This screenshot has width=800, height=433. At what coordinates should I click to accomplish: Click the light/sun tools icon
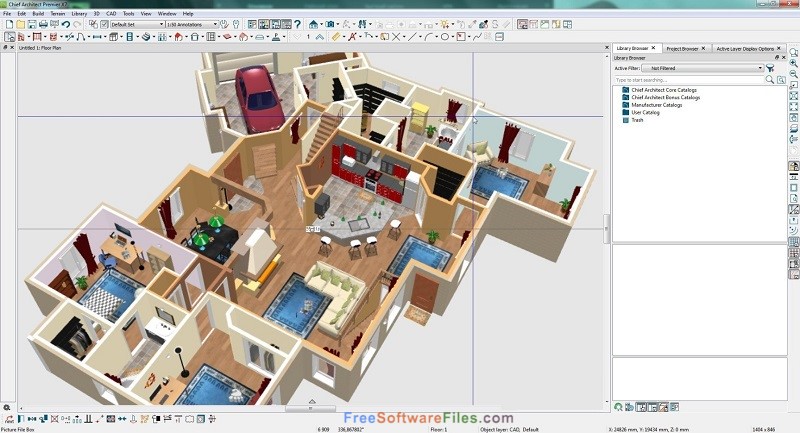coord(444,24)
